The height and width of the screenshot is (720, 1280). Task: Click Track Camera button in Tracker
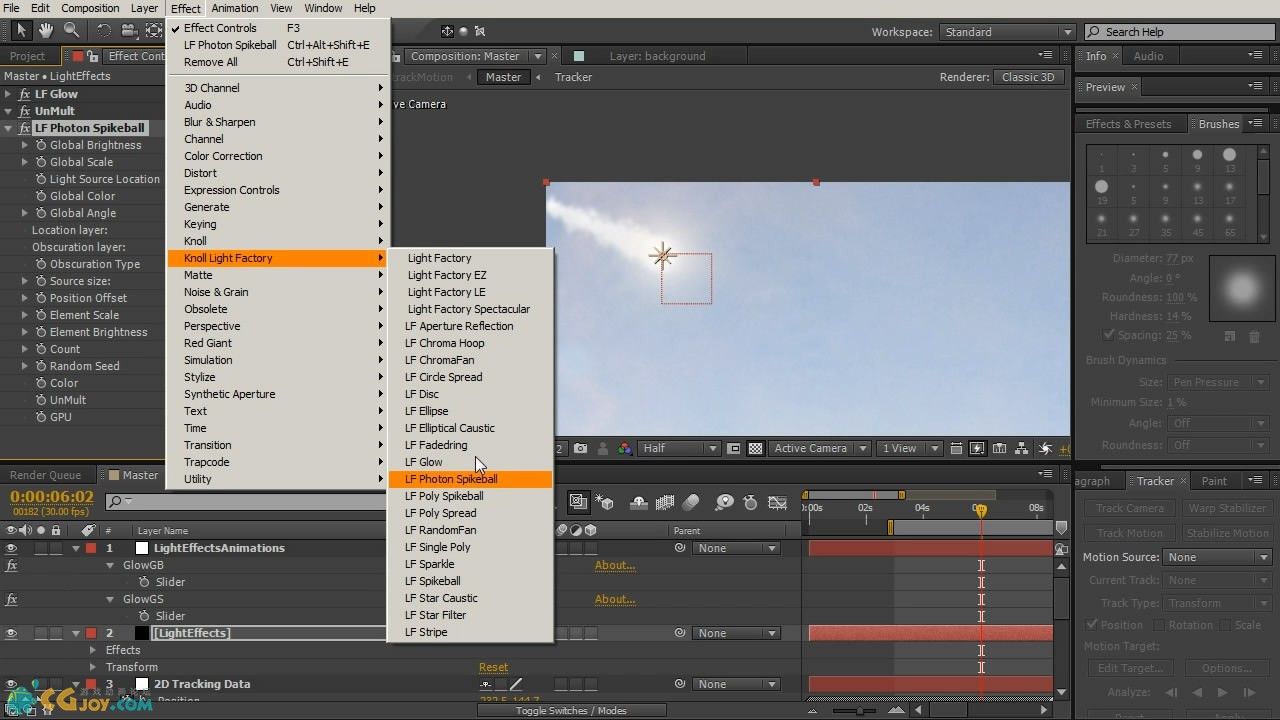coord(1129,508)
